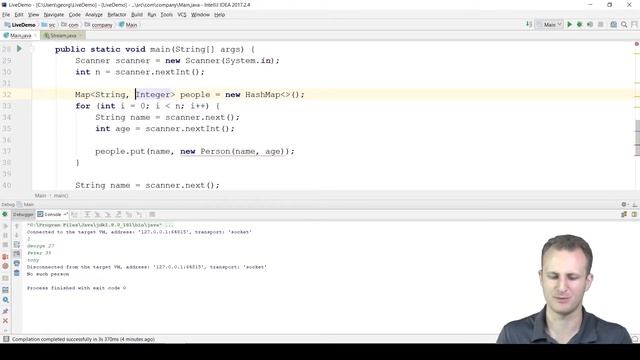This screenshot has height=360, width=640.
Task: Open Search Everywhere magnifier icon
Action: [x=624, y=25]
